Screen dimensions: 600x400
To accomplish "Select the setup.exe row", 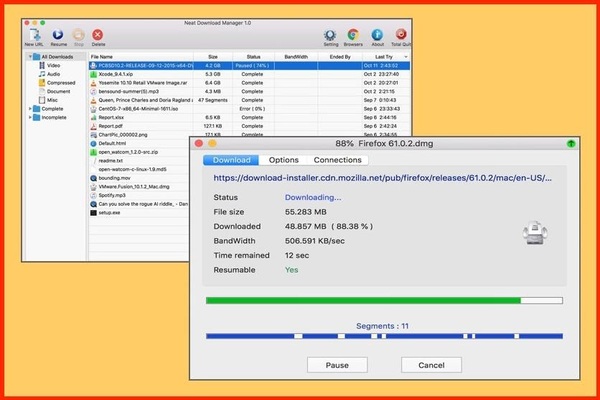I will click(x=139, y=213).
